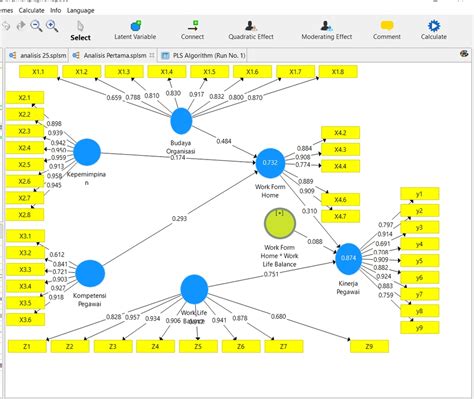Select the Kepemimpinan latent variable circle
474x399 pixels.
click(x=87, y=152)
